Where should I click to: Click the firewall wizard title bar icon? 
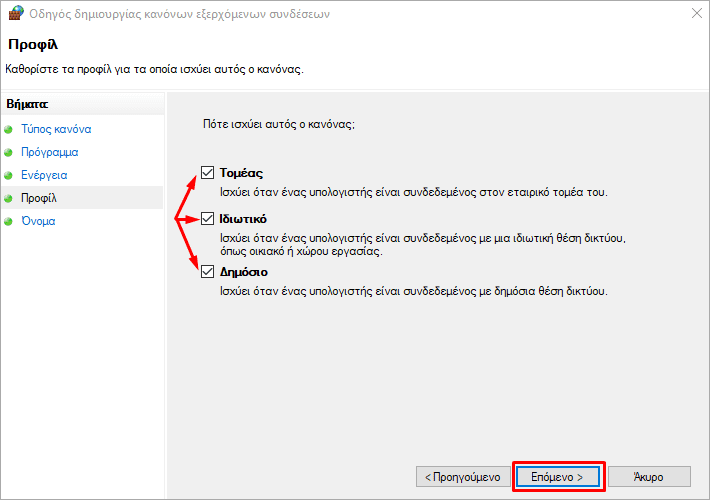15,13
